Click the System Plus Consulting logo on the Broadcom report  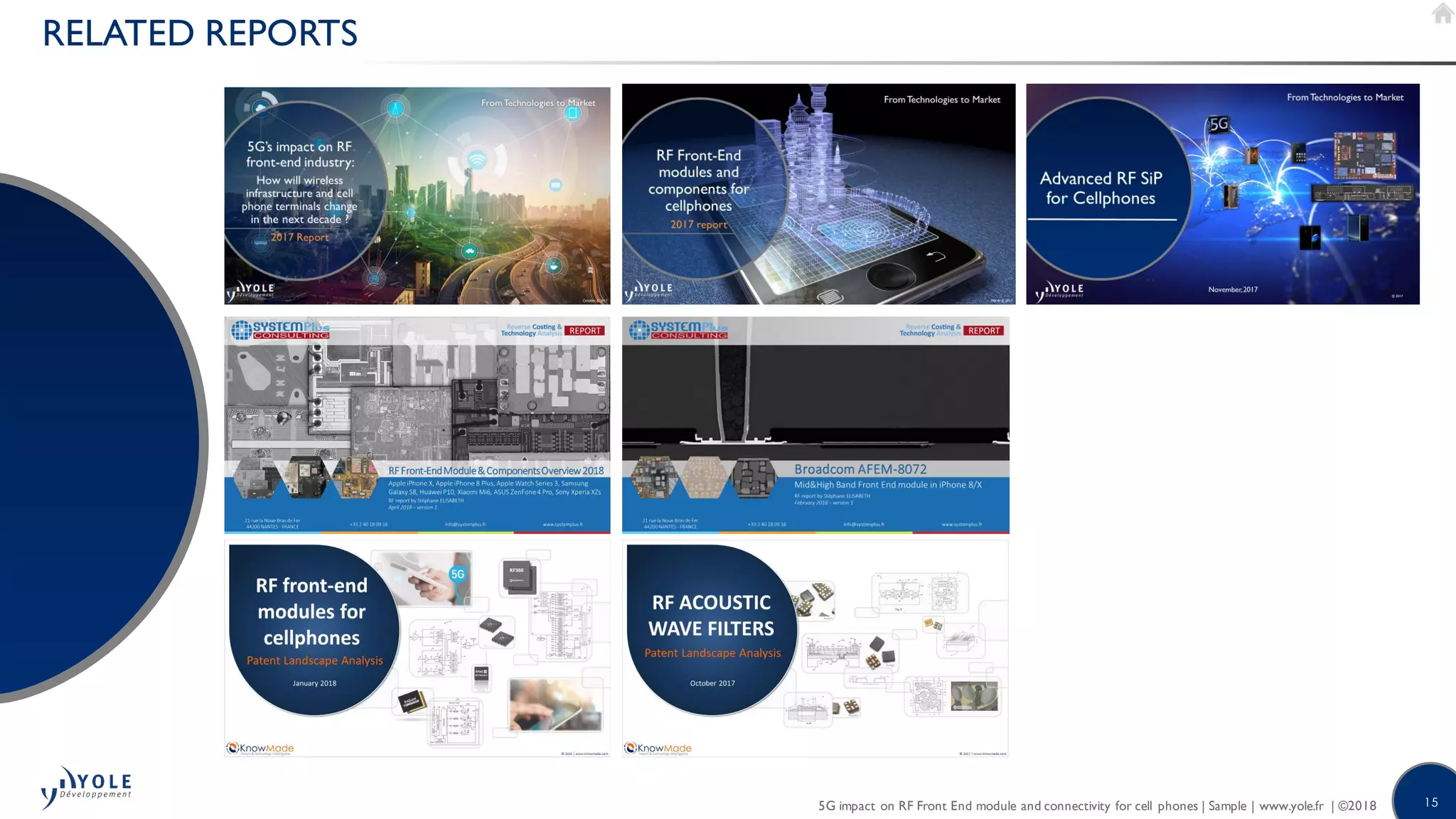[x=679, y=330]
